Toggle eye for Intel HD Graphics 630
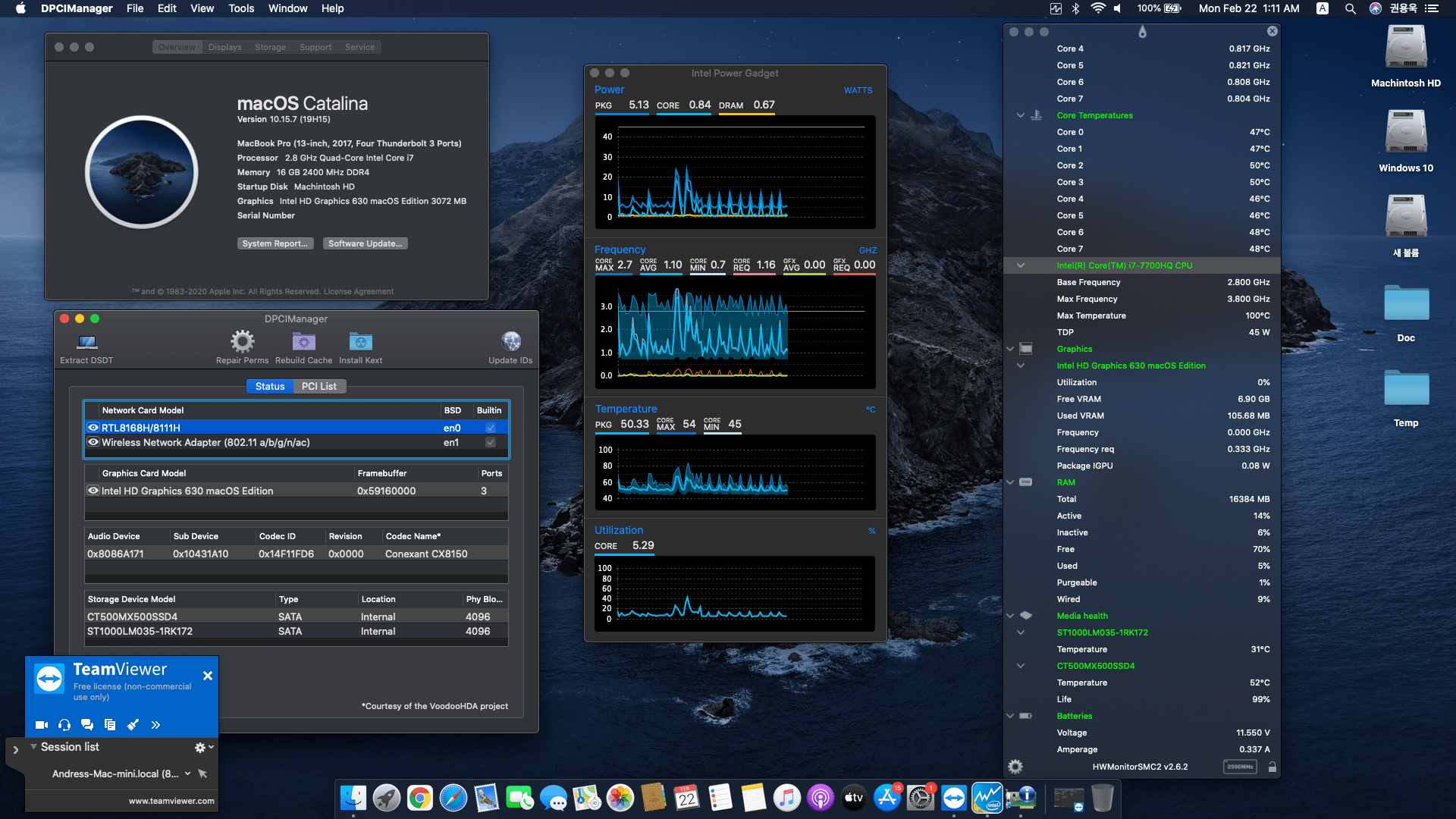Screen dimensions: 1456x819 click(94, 491)
